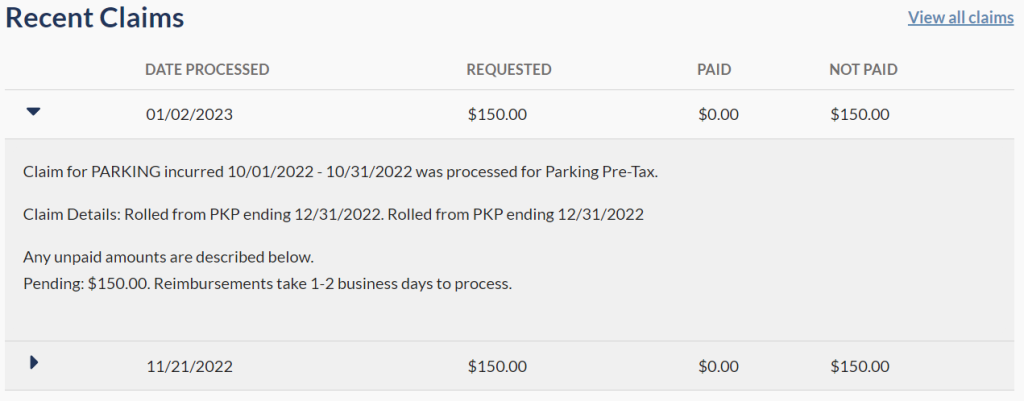Click not paid amount in the 11/21/2022 row

(859, 366)
